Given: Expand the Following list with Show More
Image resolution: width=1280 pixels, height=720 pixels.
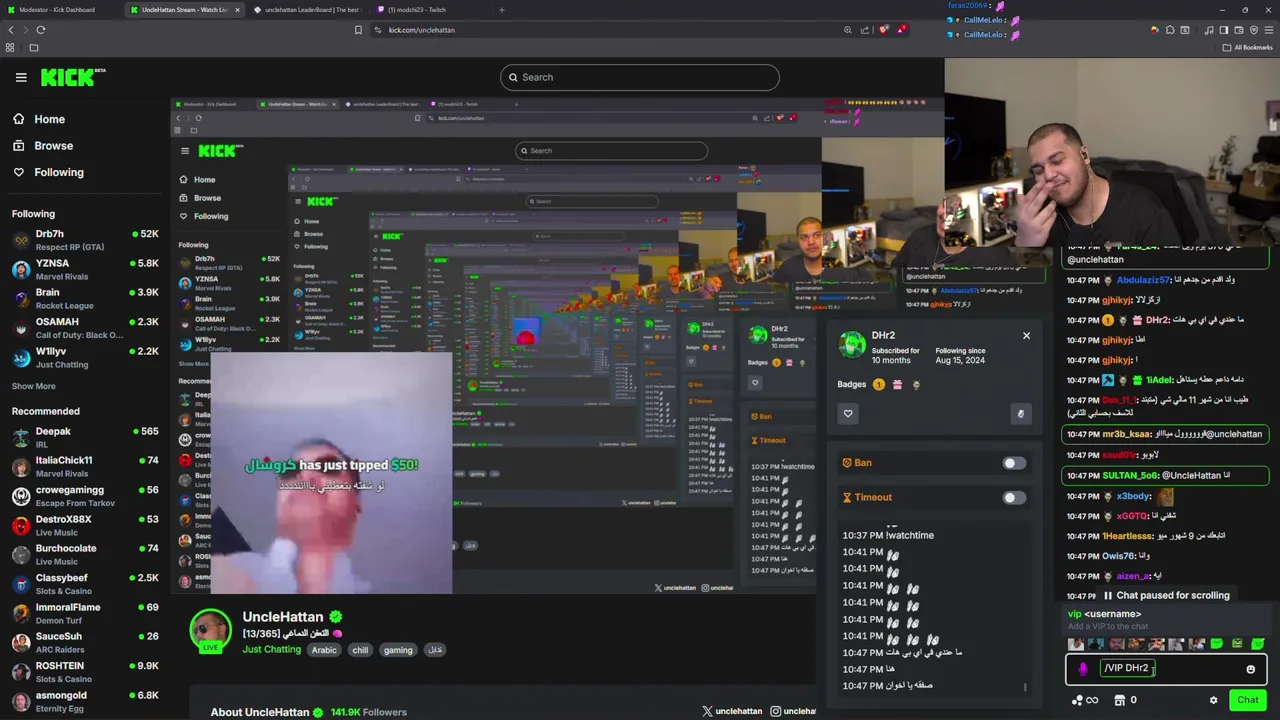Looking at the screenshot, I should 33,386.
